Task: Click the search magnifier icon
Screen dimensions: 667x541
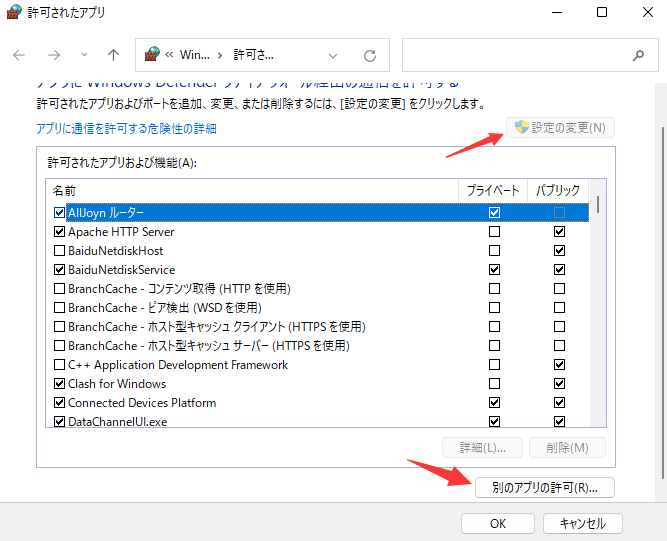Action: pos(638,55)
